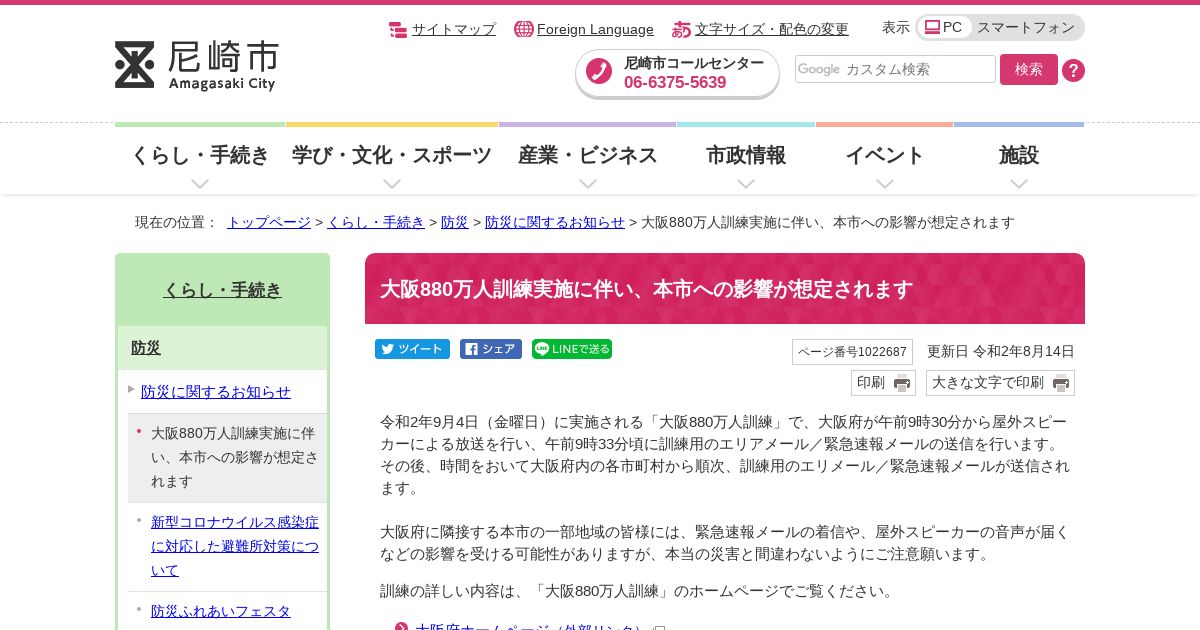Click the call center phone icon
The height and width of the screenshot is (630, 1200).
599,72
